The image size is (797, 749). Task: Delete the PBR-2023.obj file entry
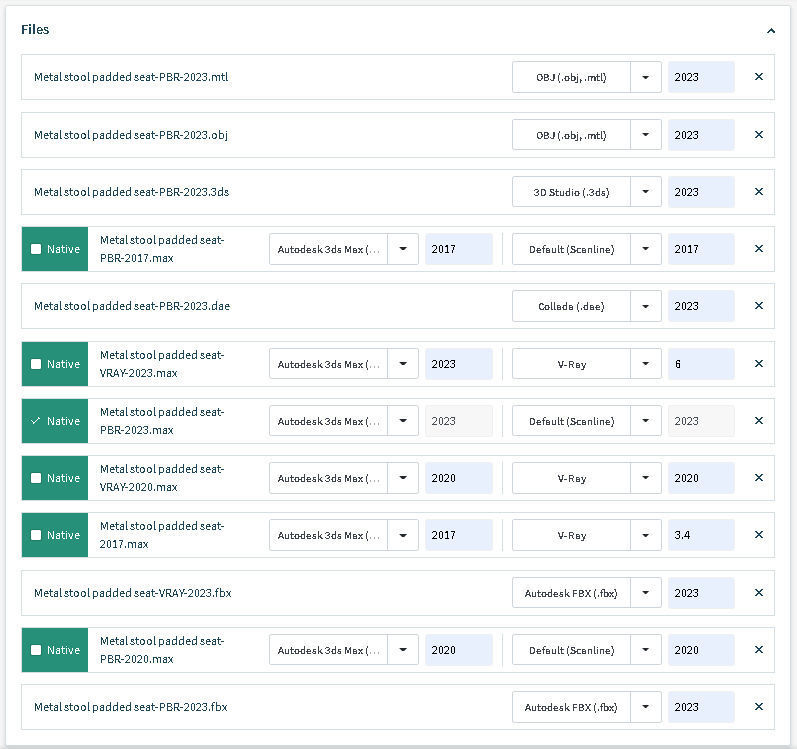coord(758,135)
